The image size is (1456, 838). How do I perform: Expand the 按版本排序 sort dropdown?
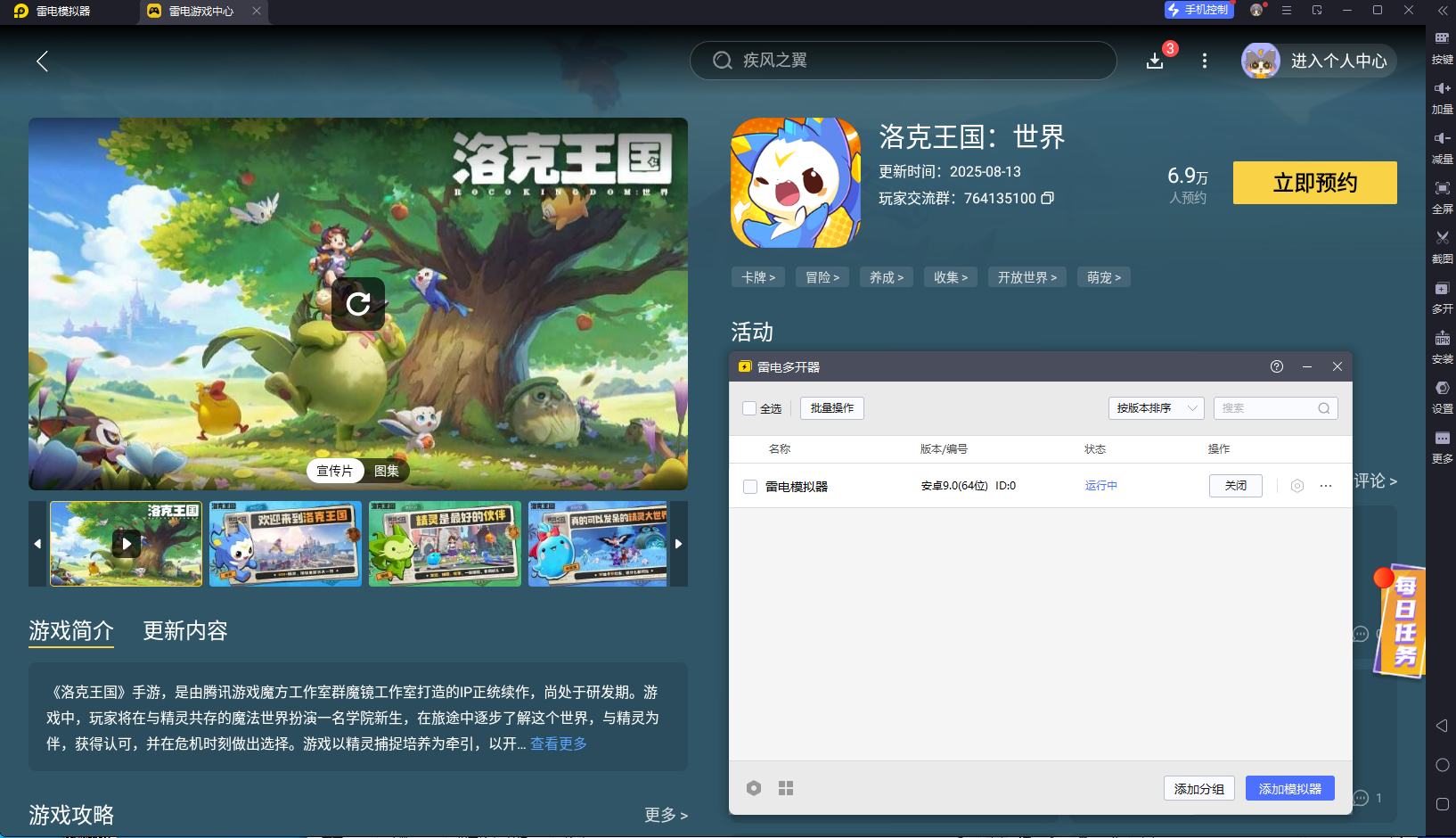(1156, 408)
